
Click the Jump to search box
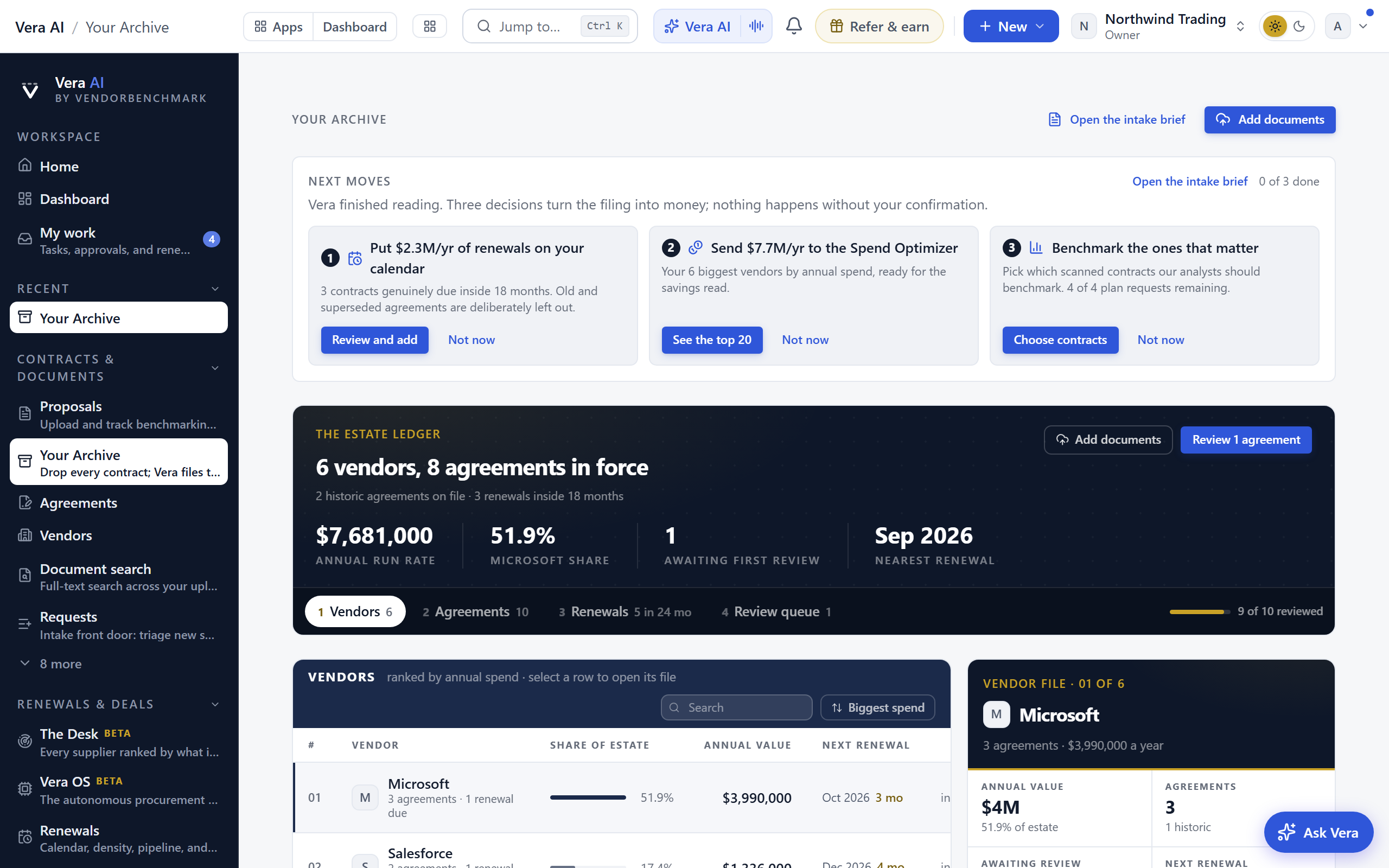coord(550,27)
